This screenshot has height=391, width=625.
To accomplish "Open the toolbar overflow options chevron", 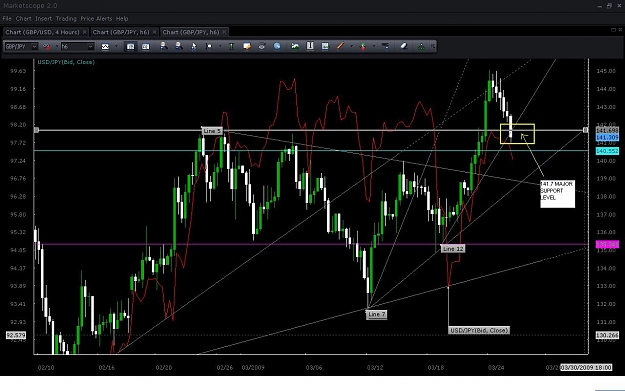I will pos(433,46).
